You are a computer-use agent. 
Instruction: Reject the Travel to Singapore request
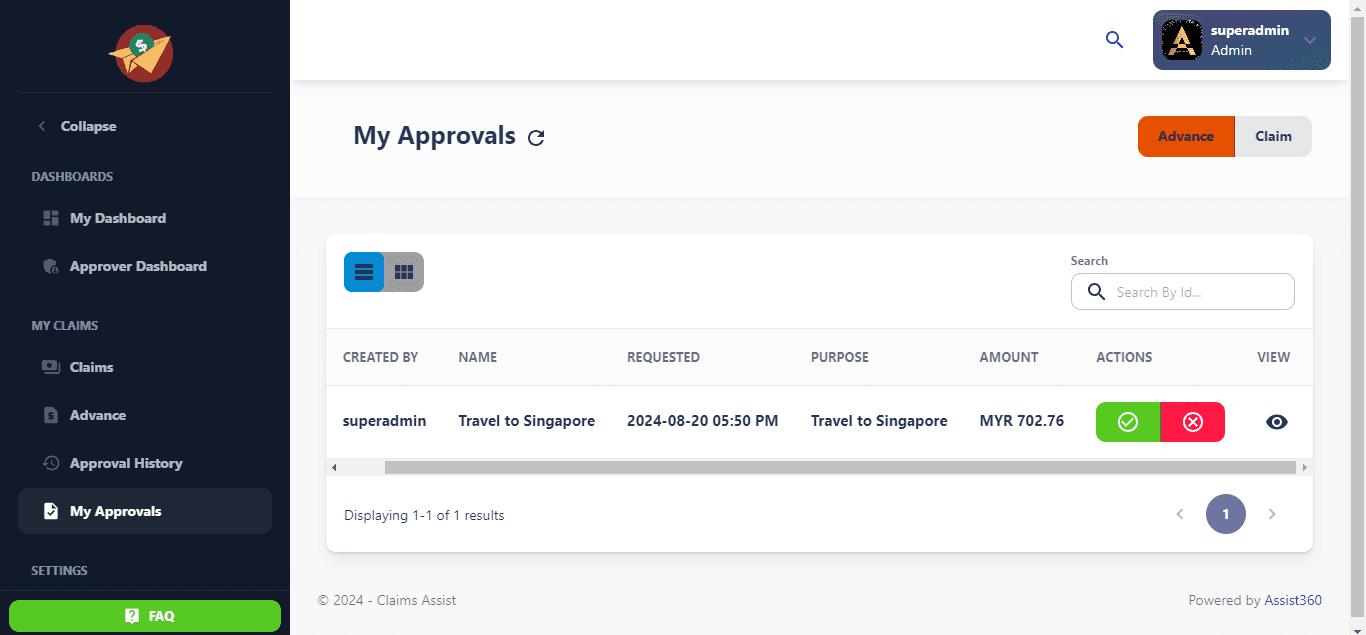(x=1192, y=422)
